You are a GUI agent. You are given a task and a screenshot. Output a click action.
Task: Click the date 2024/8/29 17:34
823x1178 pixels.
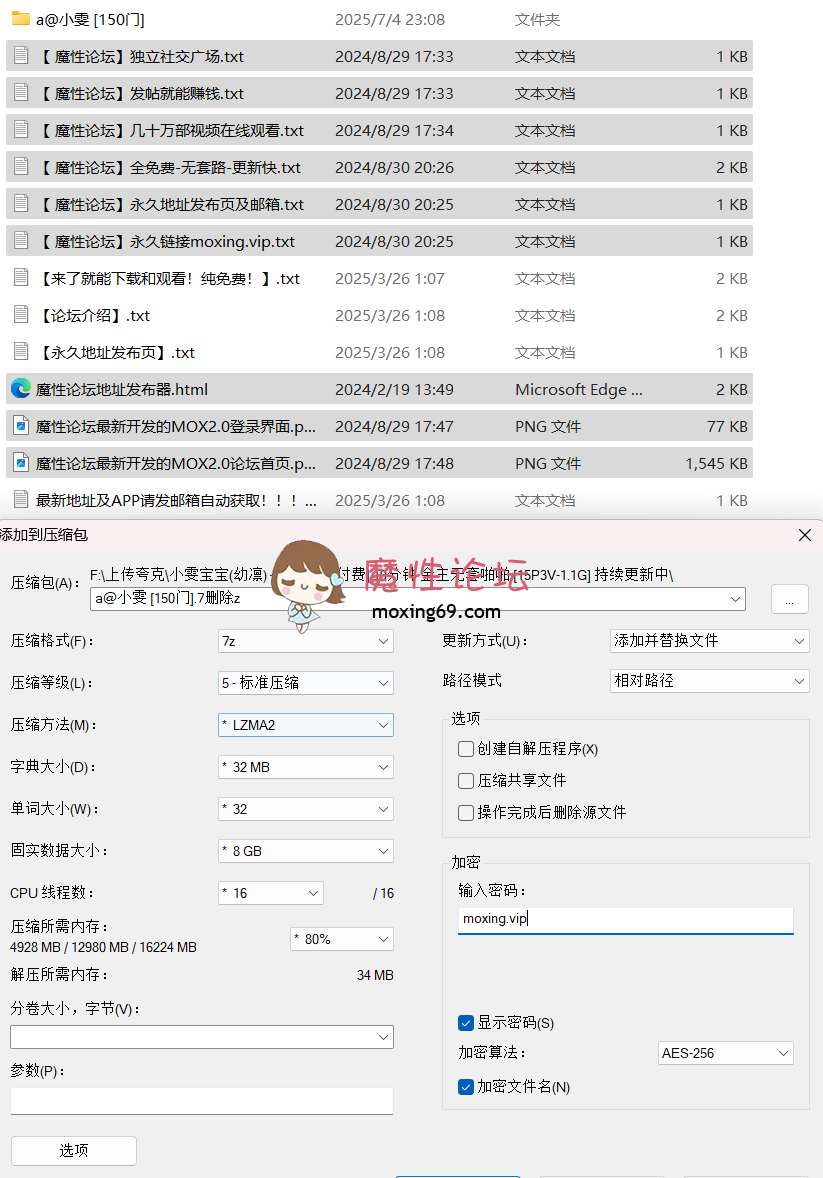(x=395, y=131)
